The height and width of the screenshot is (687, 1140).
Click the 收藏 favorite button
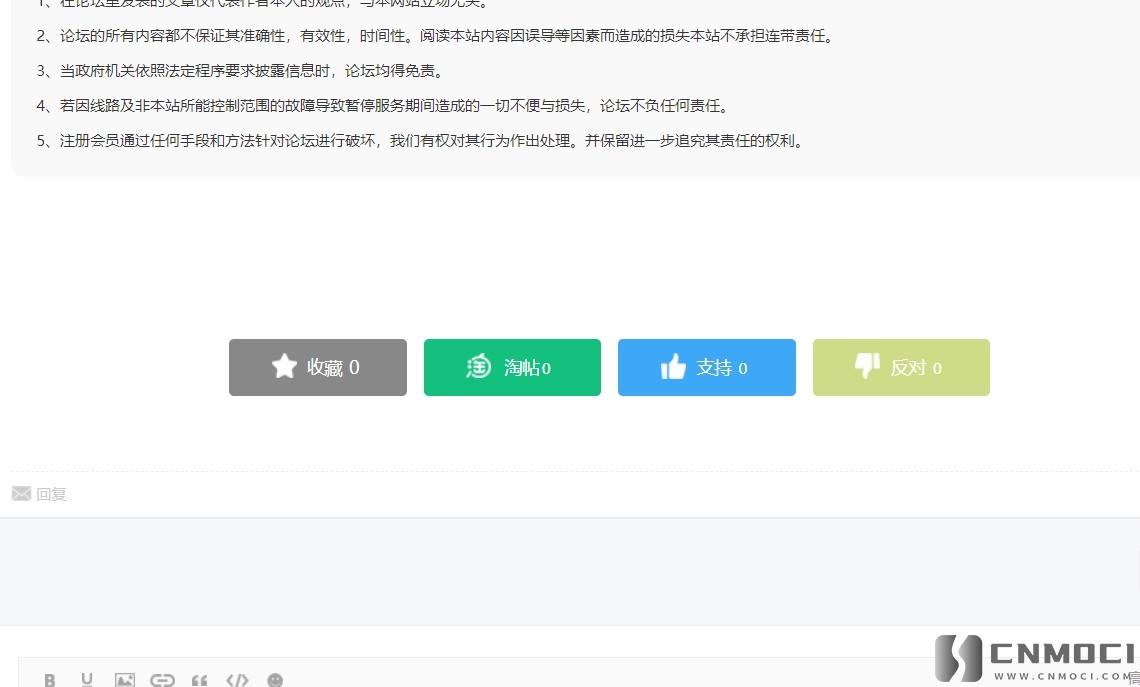[318, 367]
